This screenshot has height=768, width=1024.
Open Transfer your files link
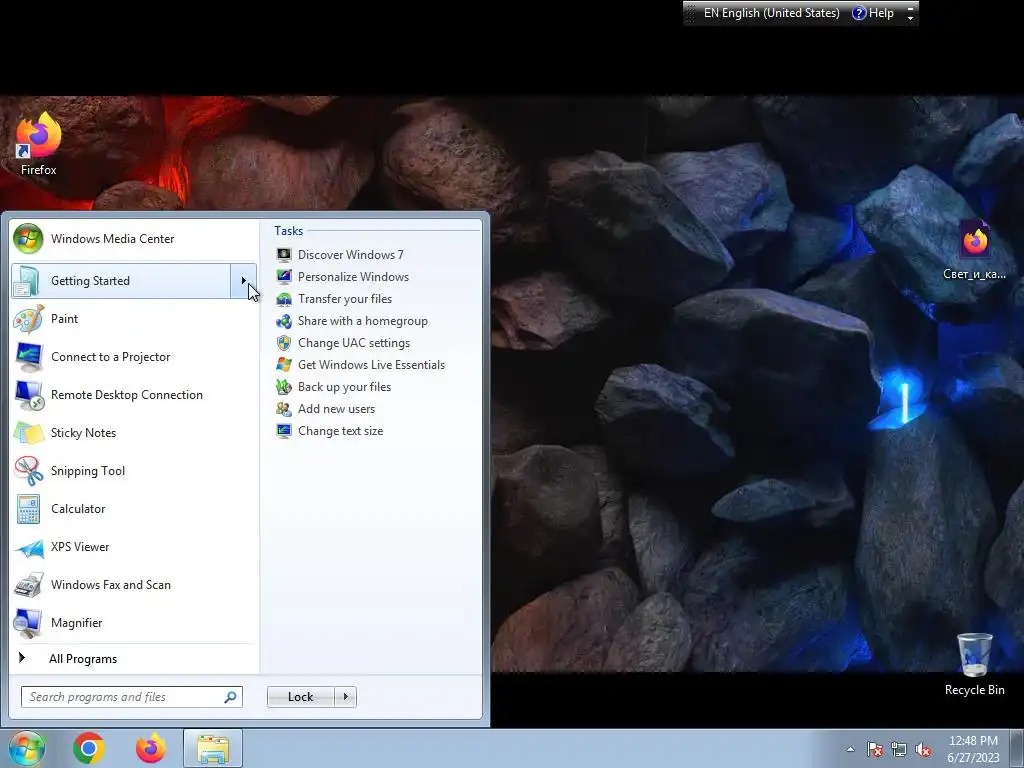345,299
